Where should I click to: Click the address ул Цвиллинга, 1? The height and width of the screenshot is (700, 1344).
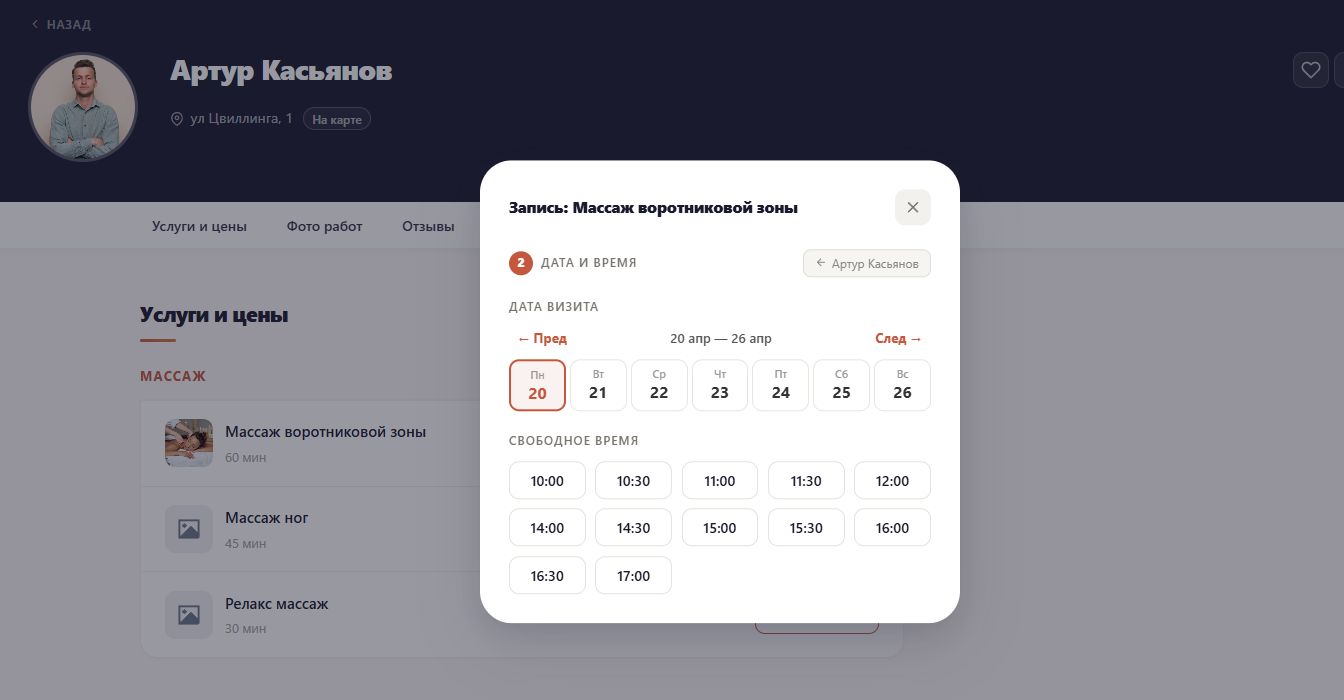241,119
